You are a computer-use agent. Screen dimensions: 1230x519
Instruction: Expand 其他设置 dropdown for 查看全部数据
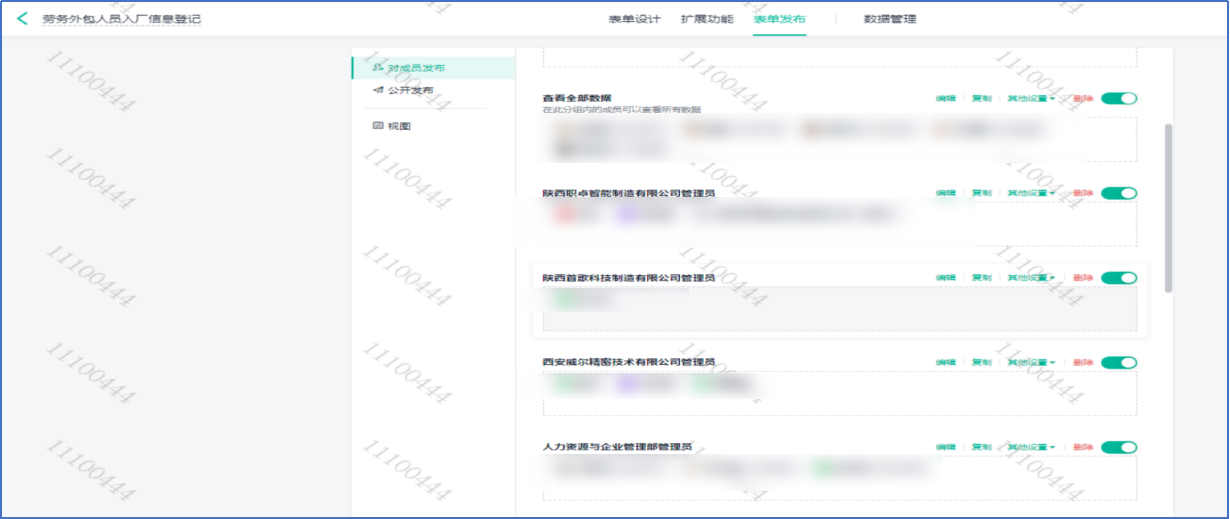pos(1030,98)
